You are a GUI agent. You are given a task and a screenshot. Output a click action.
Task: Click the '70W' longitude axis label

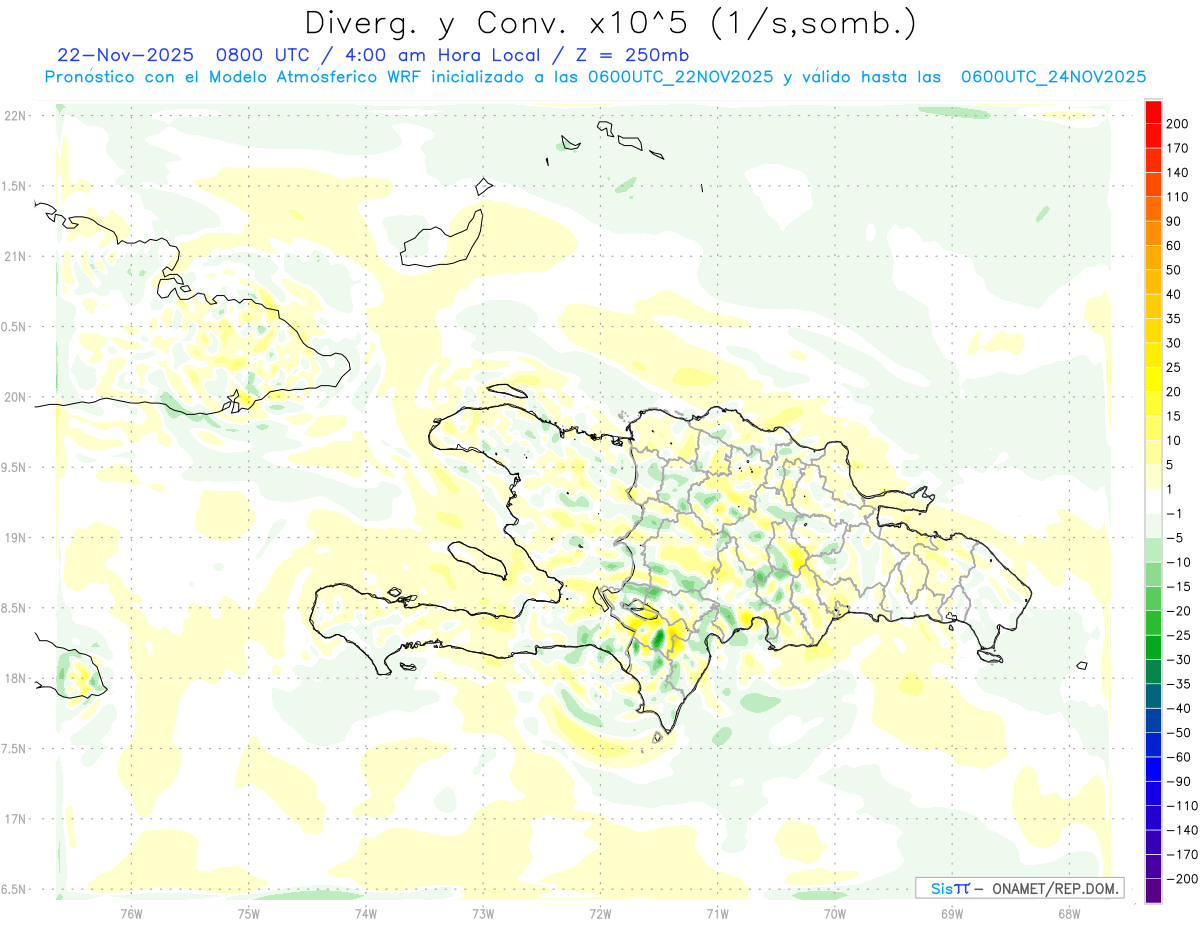pyautogui.click(x=835, y=913)
